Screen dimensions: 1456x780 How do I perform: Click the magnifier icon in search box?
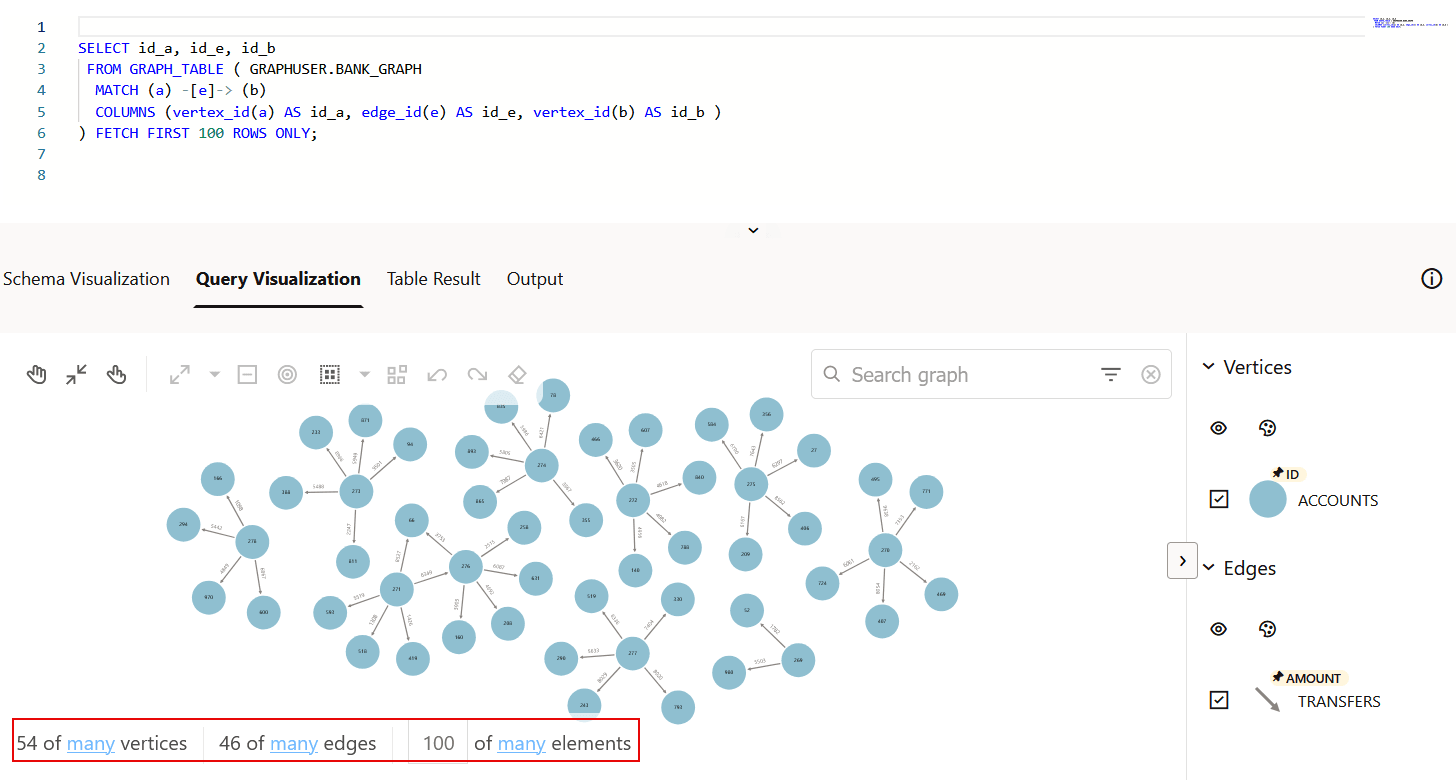tap(832, 374)
